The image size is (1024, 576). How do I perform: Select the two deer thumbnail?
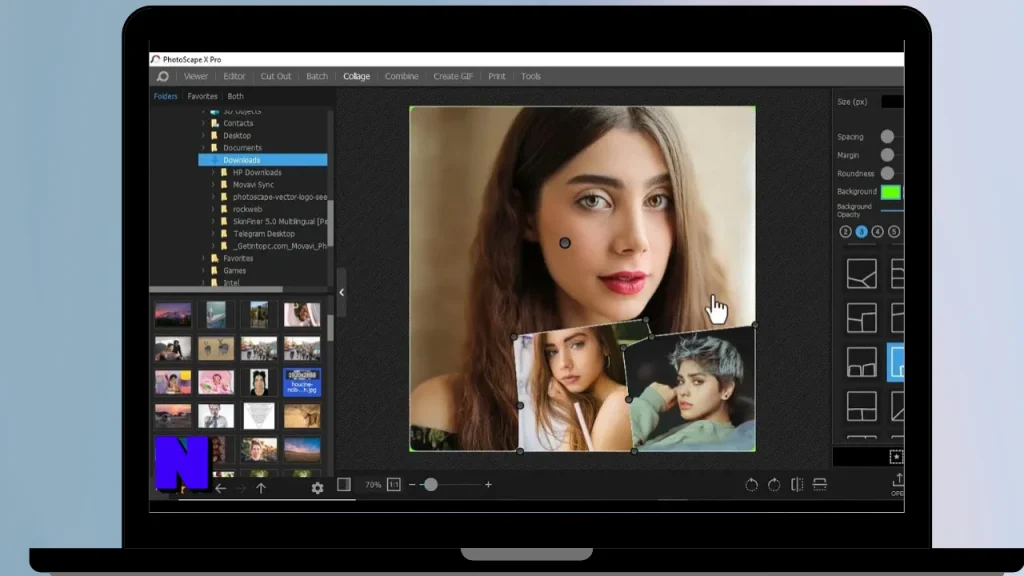pyautogui.click(x=216, y=349)
